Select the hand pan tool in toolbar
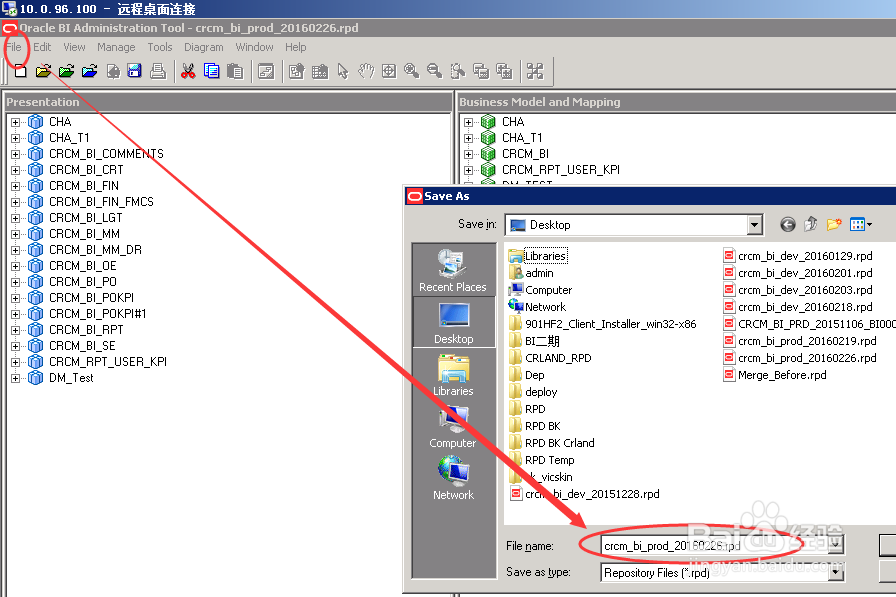This screenshot has width=896, height=597. (366, 71)
